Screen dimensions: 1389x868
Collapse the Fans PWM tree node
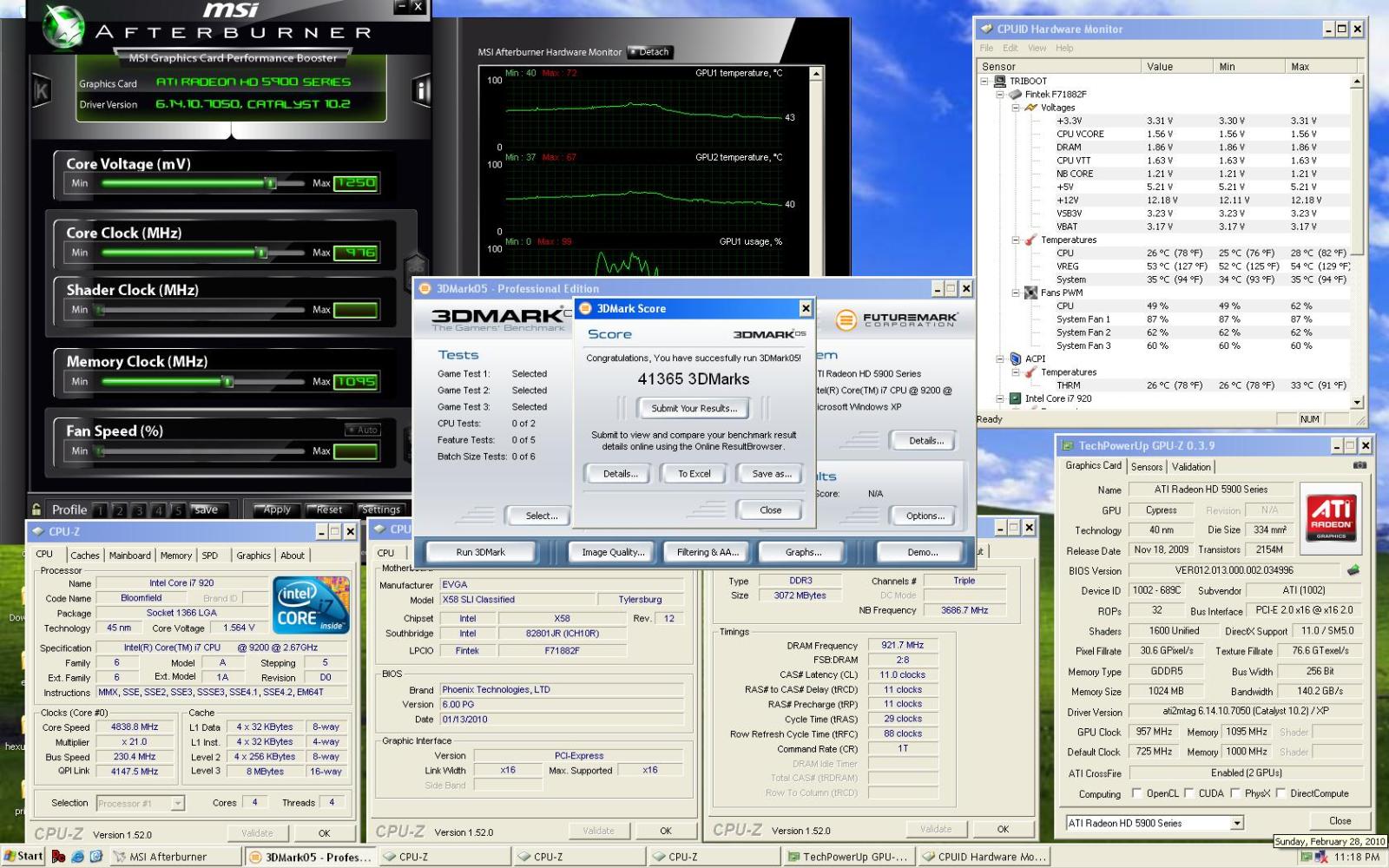pyautogui.click(x=1016, y=293)
